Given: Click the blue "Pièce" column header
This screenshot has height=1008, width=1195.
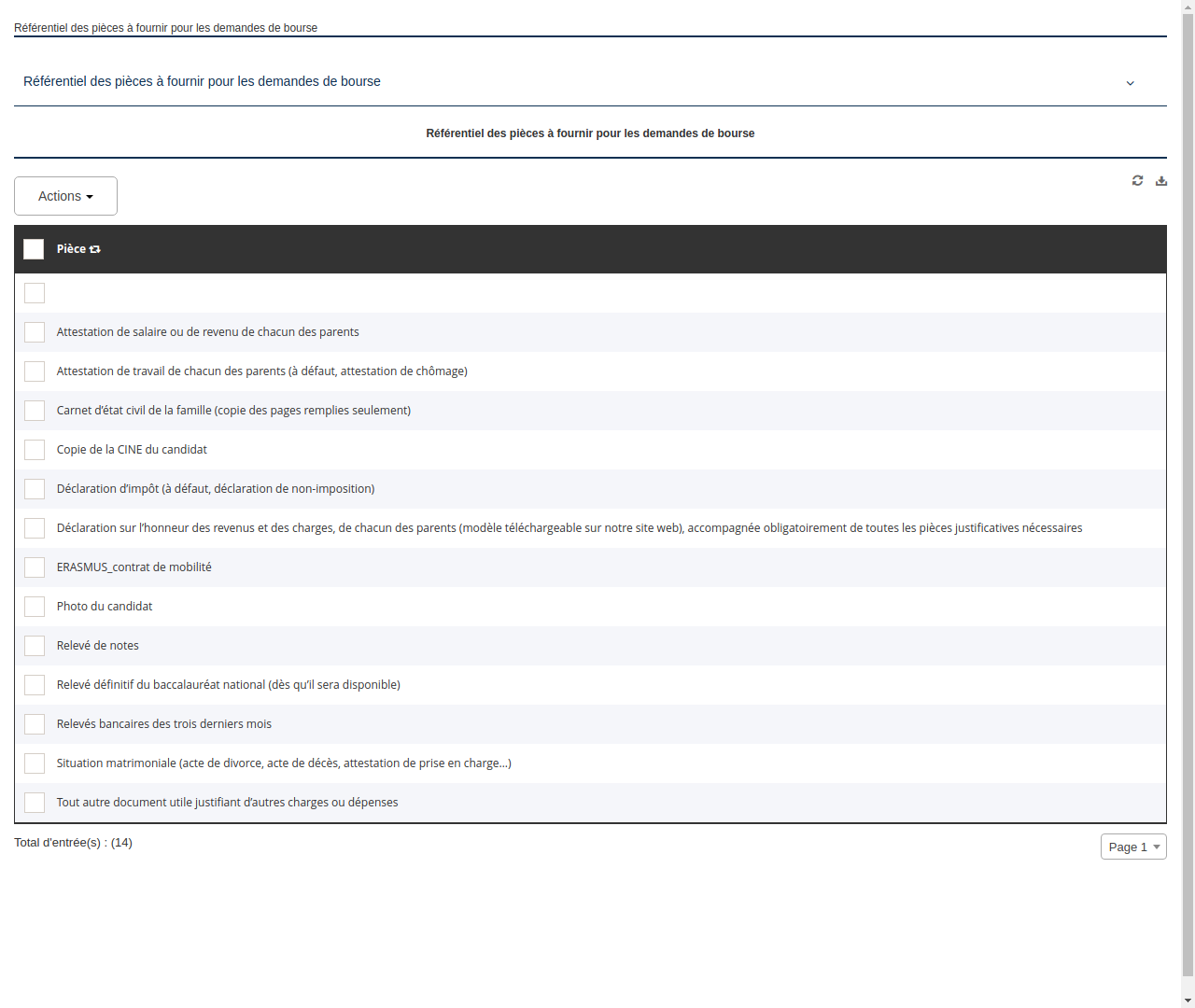Looking at the screenshot, I should pos(70,248).
